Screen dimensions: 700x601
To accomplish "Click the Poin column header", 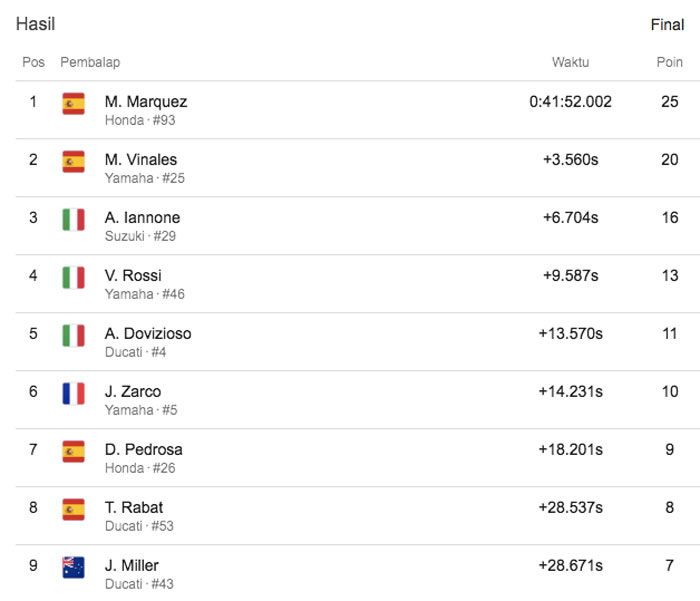I will click(669, 62).
